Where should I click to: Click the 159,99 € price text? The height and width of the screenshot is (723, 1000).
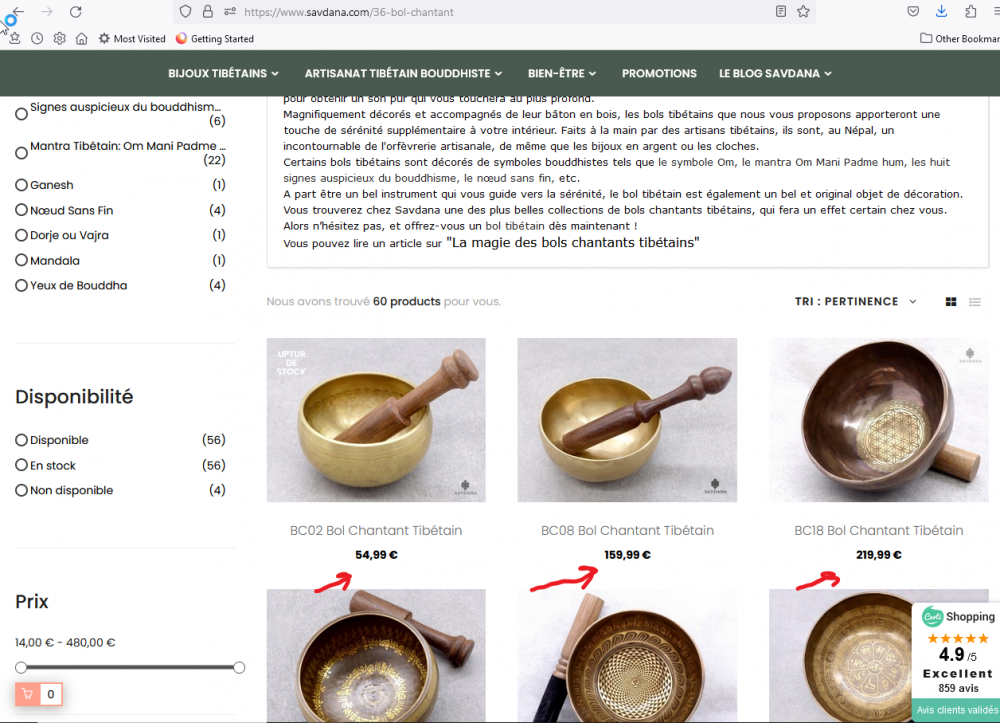pyautogui.click(x=628, y=555)
